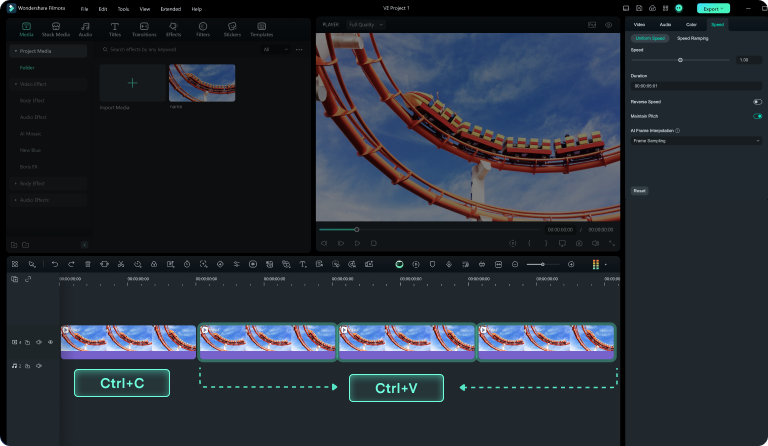Viewport: 768px width, 446px height.
Task: Take a snapshot of the preview frame
Action: tap(579, 243)
